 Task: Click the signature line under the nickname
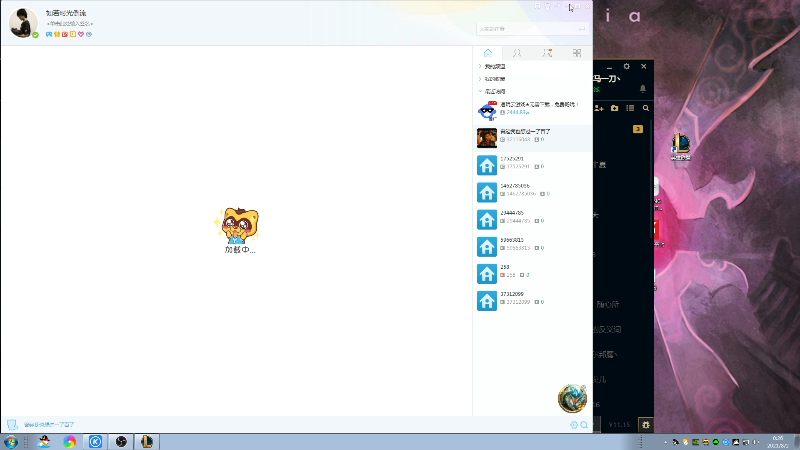pos(70,23)
